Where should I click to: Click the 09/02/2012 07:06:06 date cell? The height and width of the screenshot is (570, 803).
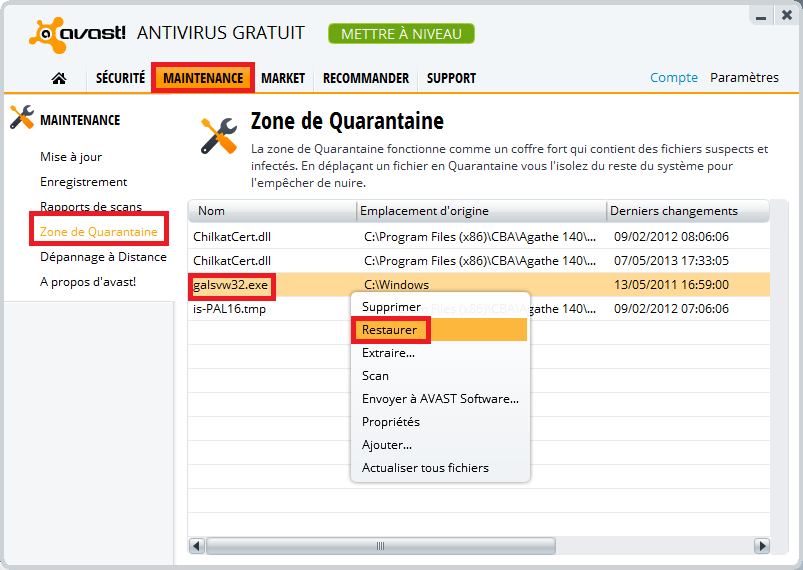tap(671, 309)
